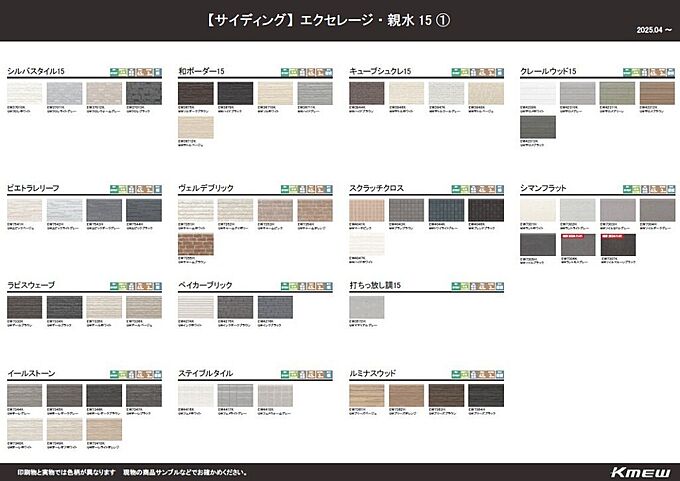Select the blue-gray swatch under ベイカーブリック
Image resolution: width=680 pixels, height=481 pixels.
pyautogui.click(x=275, y=308)
